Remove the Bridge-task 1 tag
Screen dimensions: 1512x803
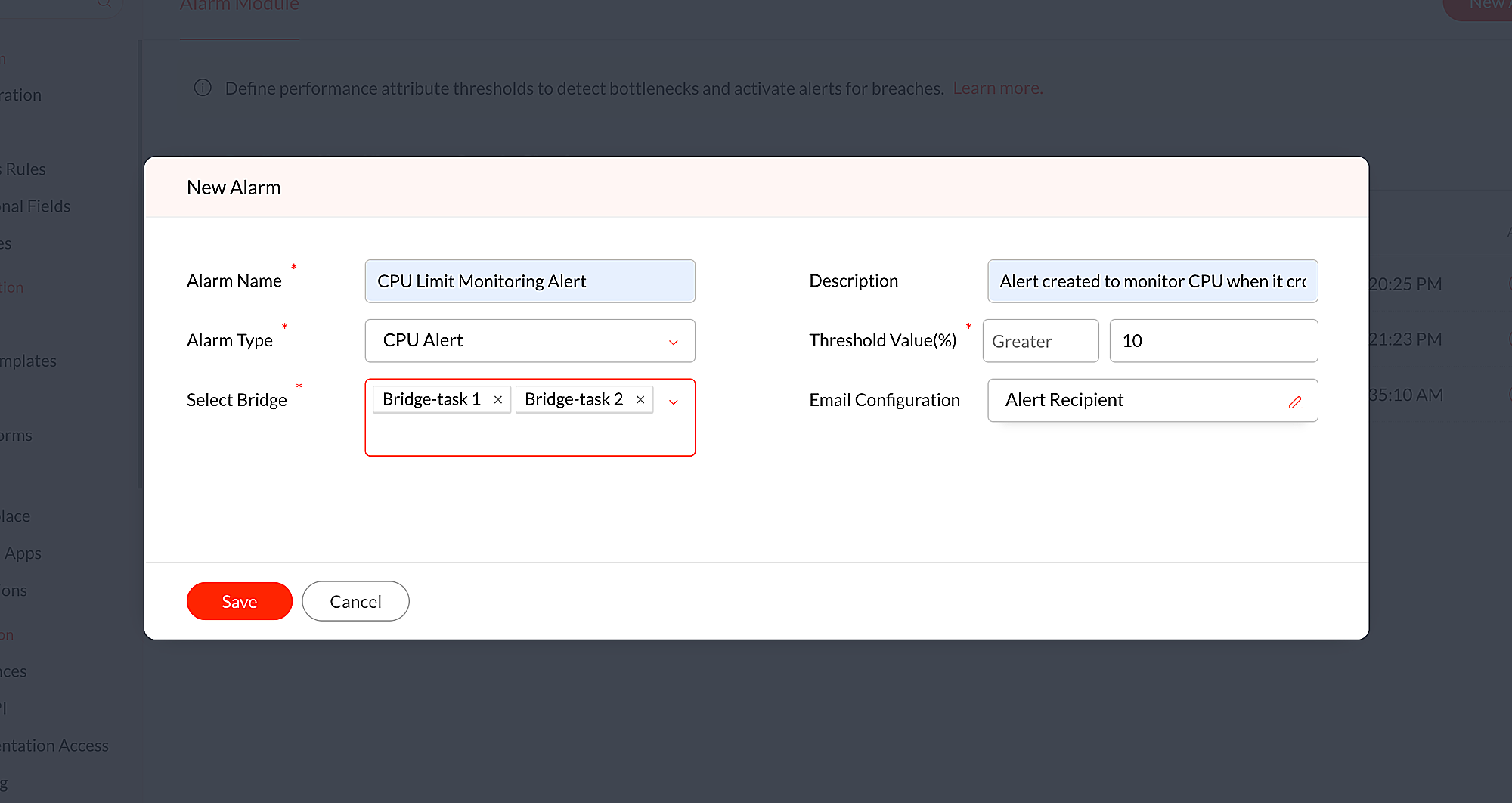point(497,400)
